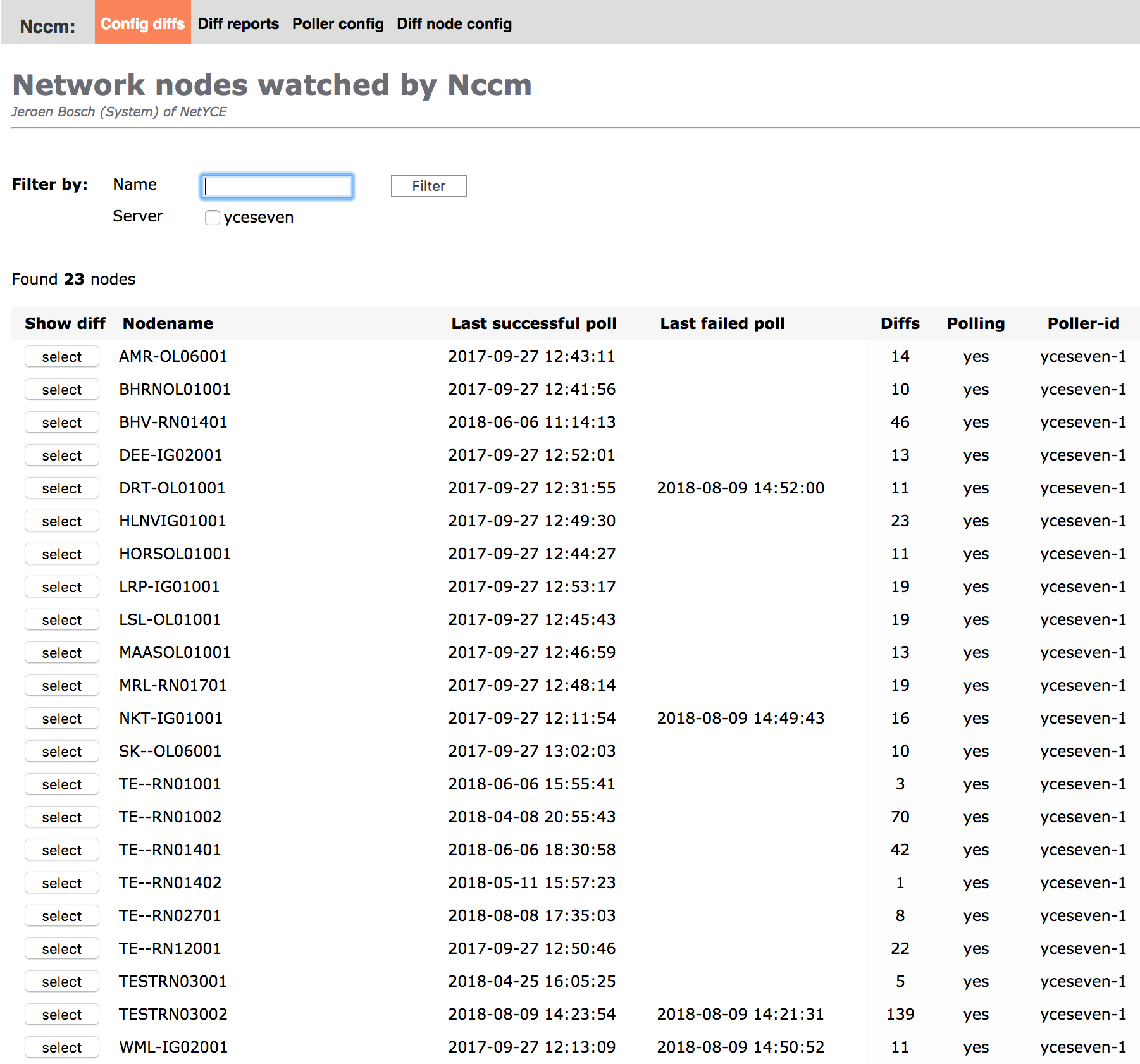1140x1064 pixels.
Task: Open the Poller config tab
Action: coord(337,23)
